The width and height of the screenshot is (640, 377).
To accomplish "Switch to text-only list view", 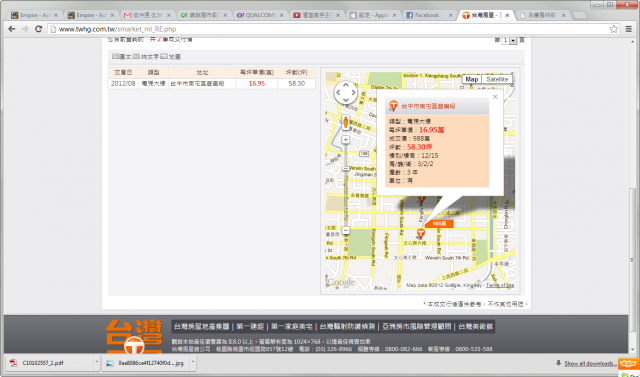I will pyautogui.click(x=146, y=56).
